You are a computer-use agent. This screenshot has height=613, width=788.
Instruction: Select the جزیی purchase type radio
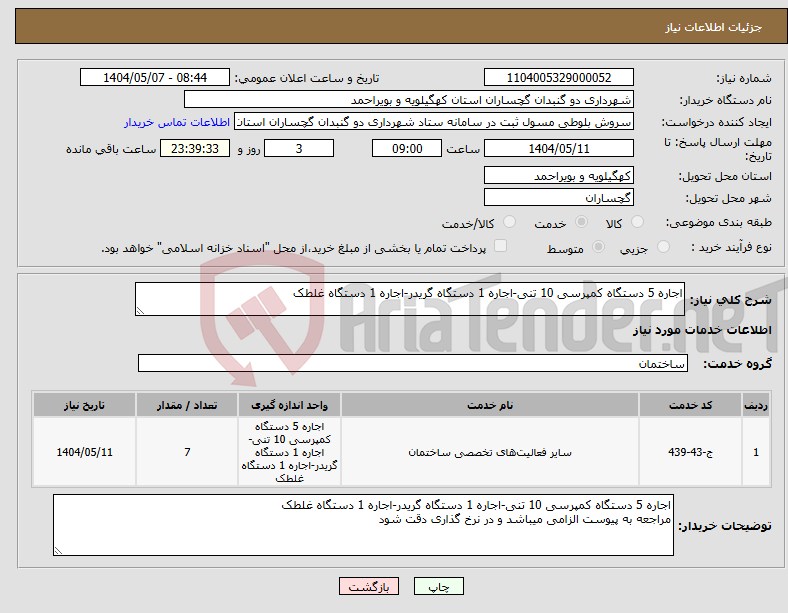pyautogui.click(x=663, y=246)
